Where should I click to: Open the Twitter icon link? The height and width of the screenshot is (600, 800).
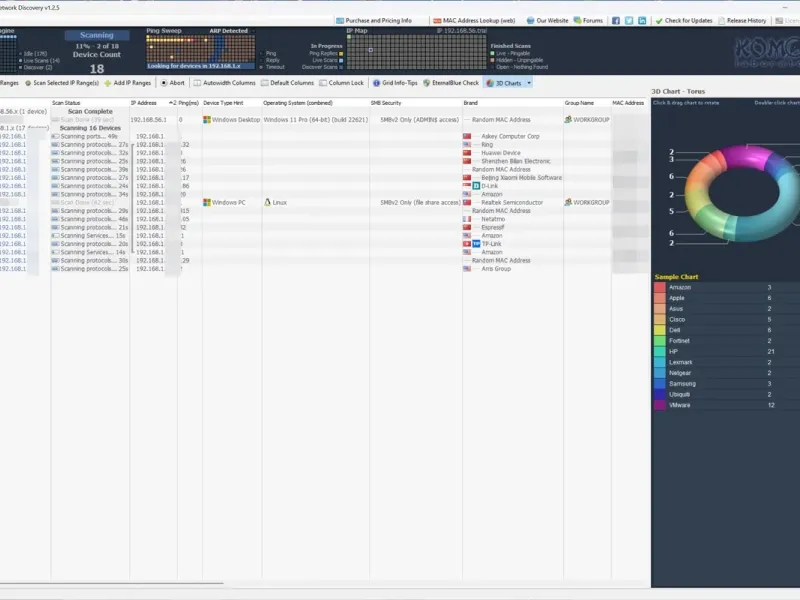point(629,21)
